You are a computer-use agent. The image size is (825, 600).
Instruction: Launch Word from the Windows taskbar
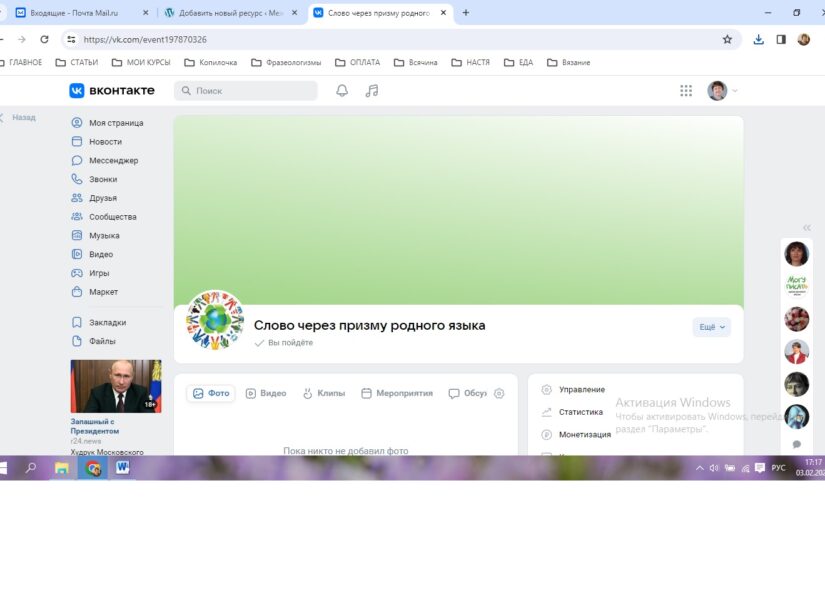[x=123, y=468]
